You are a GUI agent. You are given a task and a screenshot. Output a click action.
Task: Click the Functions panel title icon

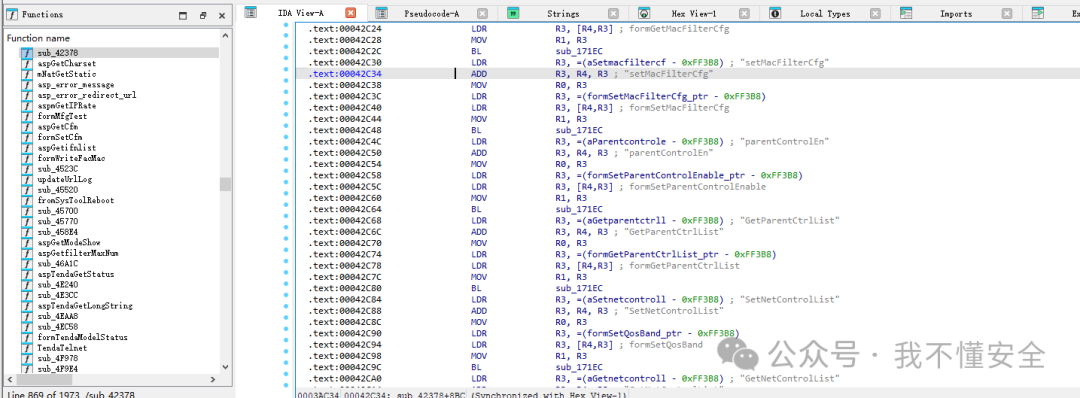tap(11, 14)
